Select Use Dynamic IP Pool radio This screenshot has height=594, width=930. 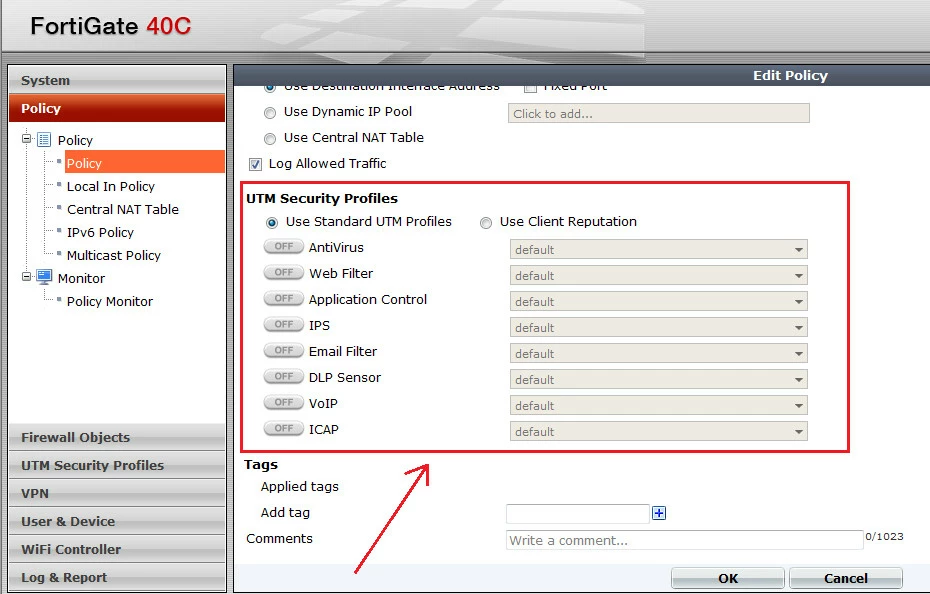tap(270, 113)
